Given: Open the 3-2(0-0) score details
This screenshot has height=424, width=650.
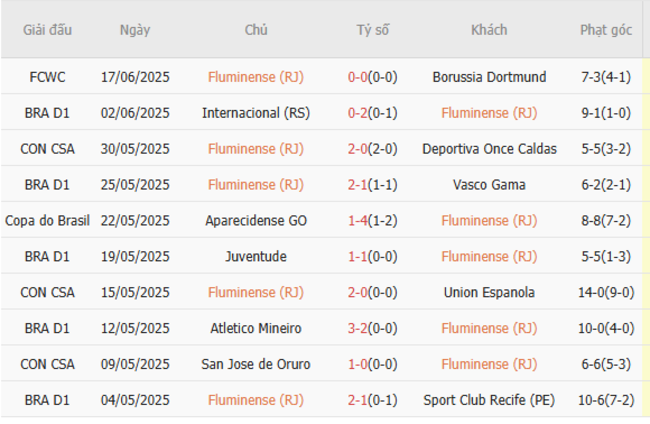Looking at the screenshot, I should click(x=373, y=328).
